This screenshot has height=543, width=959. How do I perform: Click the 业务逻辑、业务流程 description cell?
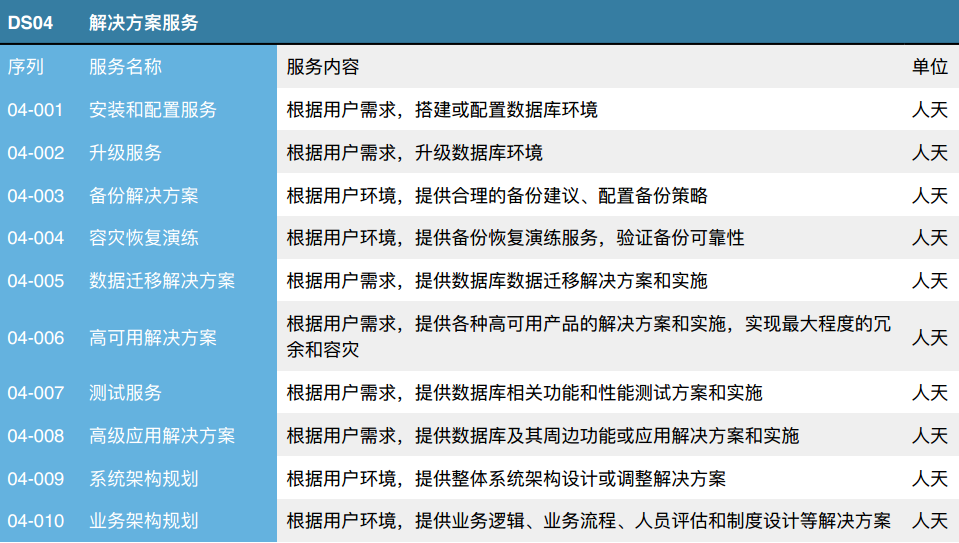[x=589, y=521]
